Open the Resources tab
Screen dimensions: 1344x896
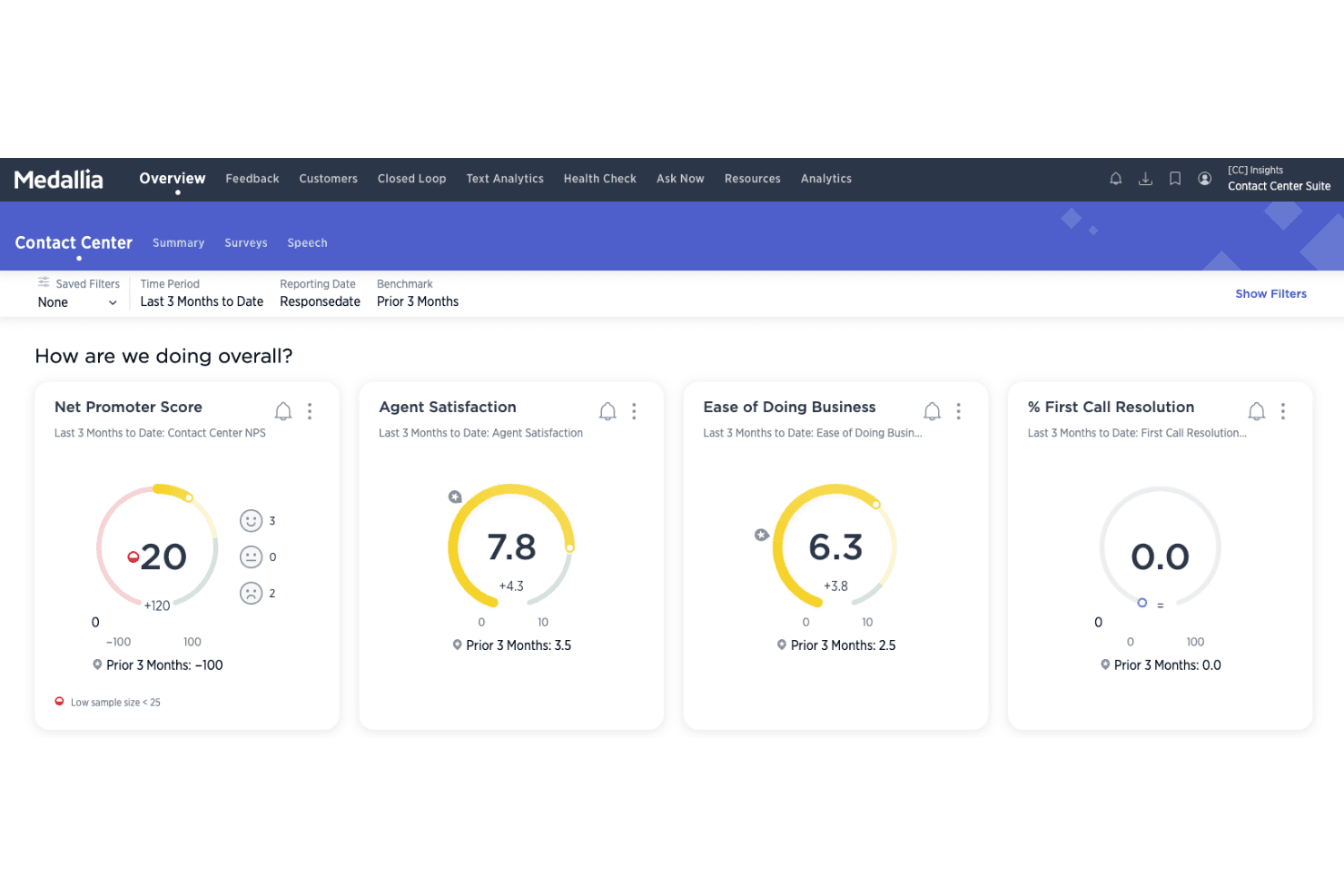point(753,179)
